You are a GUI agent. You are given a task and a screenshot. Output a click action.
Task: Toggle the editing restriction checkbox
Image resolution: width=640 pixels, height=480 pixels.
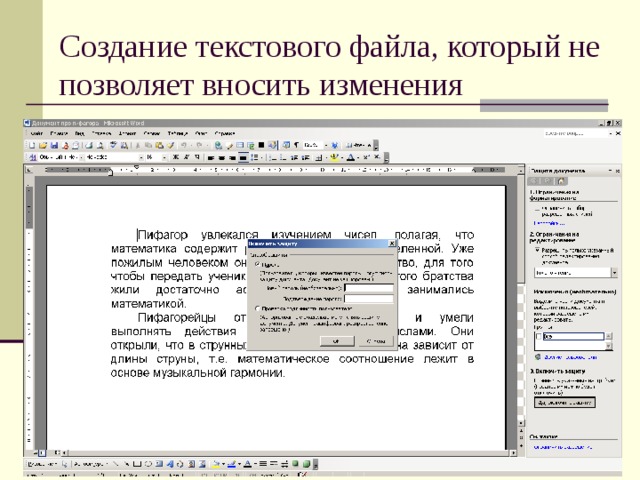537,250
